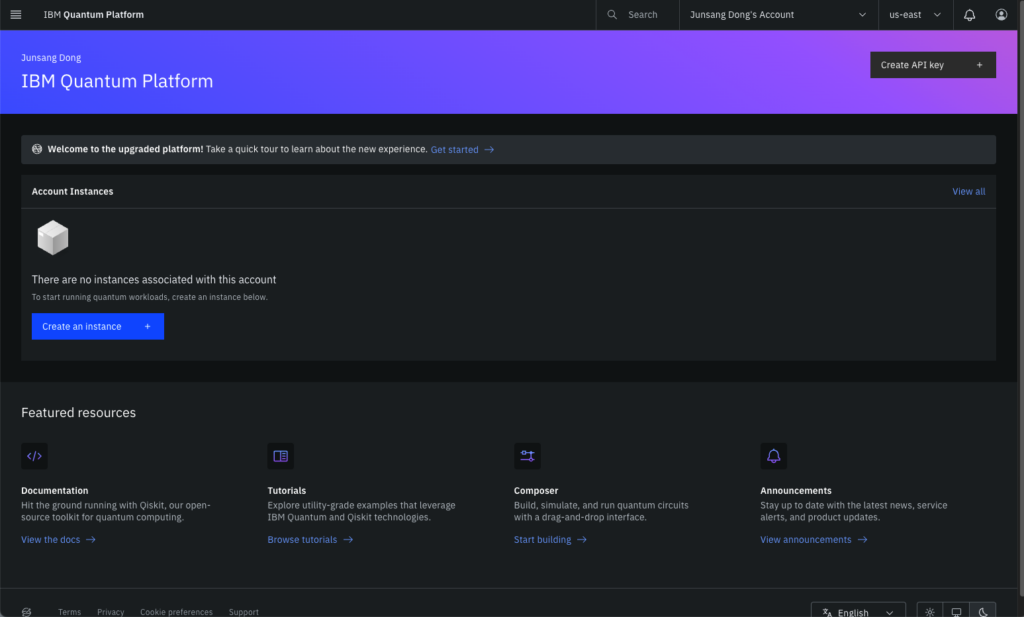Open the English language dropdown

click(x=858, y=612)
